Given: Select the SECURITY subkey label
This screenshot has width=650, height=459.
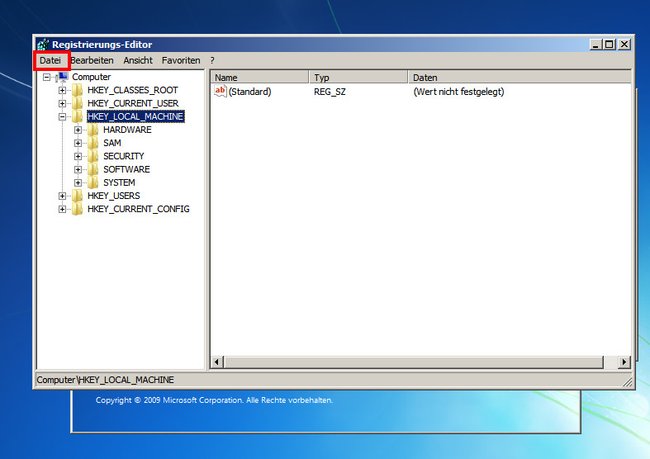Looking at the screenshot, I should click(124, 156).
